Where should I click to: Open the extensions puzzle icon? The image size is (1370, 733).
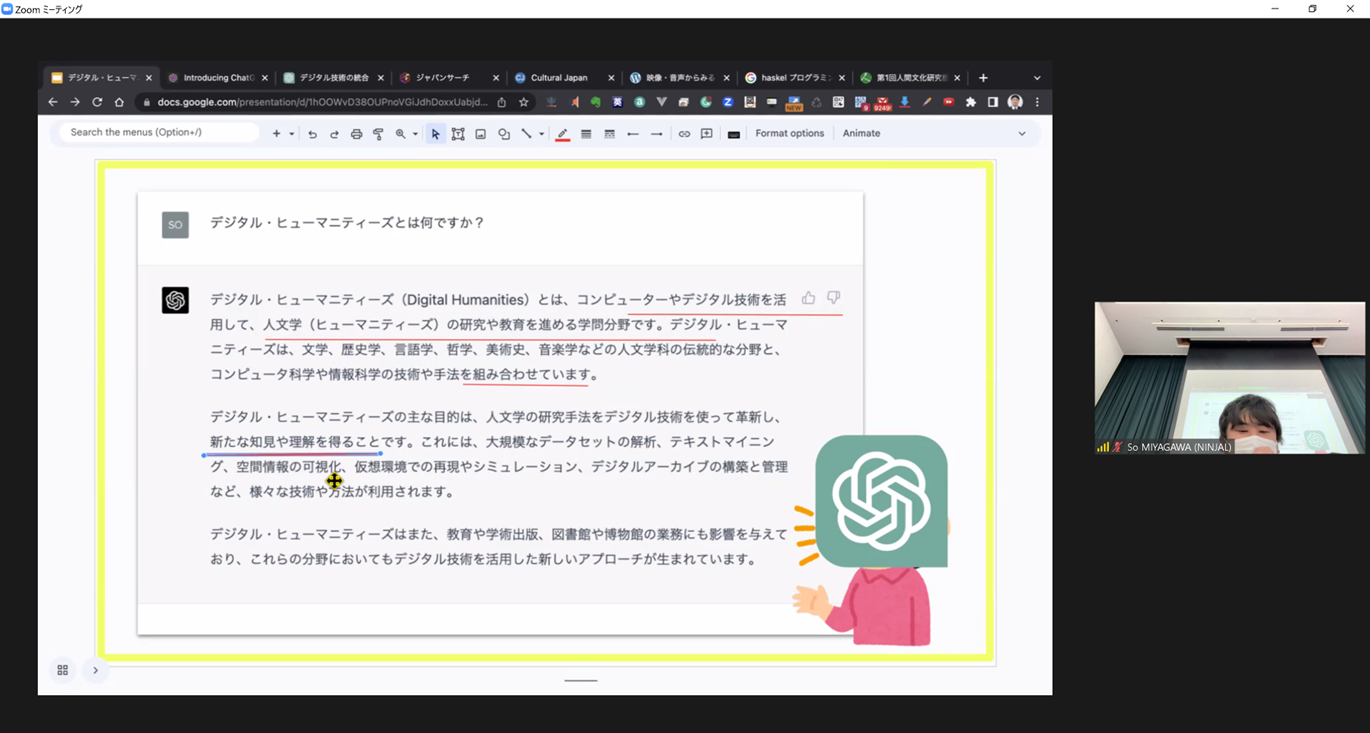(x=970, y=102)
